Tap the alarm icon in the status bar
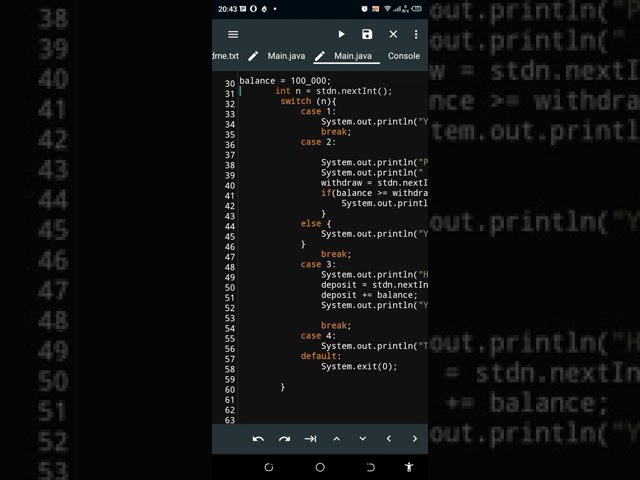This screenshot has width=640, height=480. pyautogui.click(x=364, y=9)
